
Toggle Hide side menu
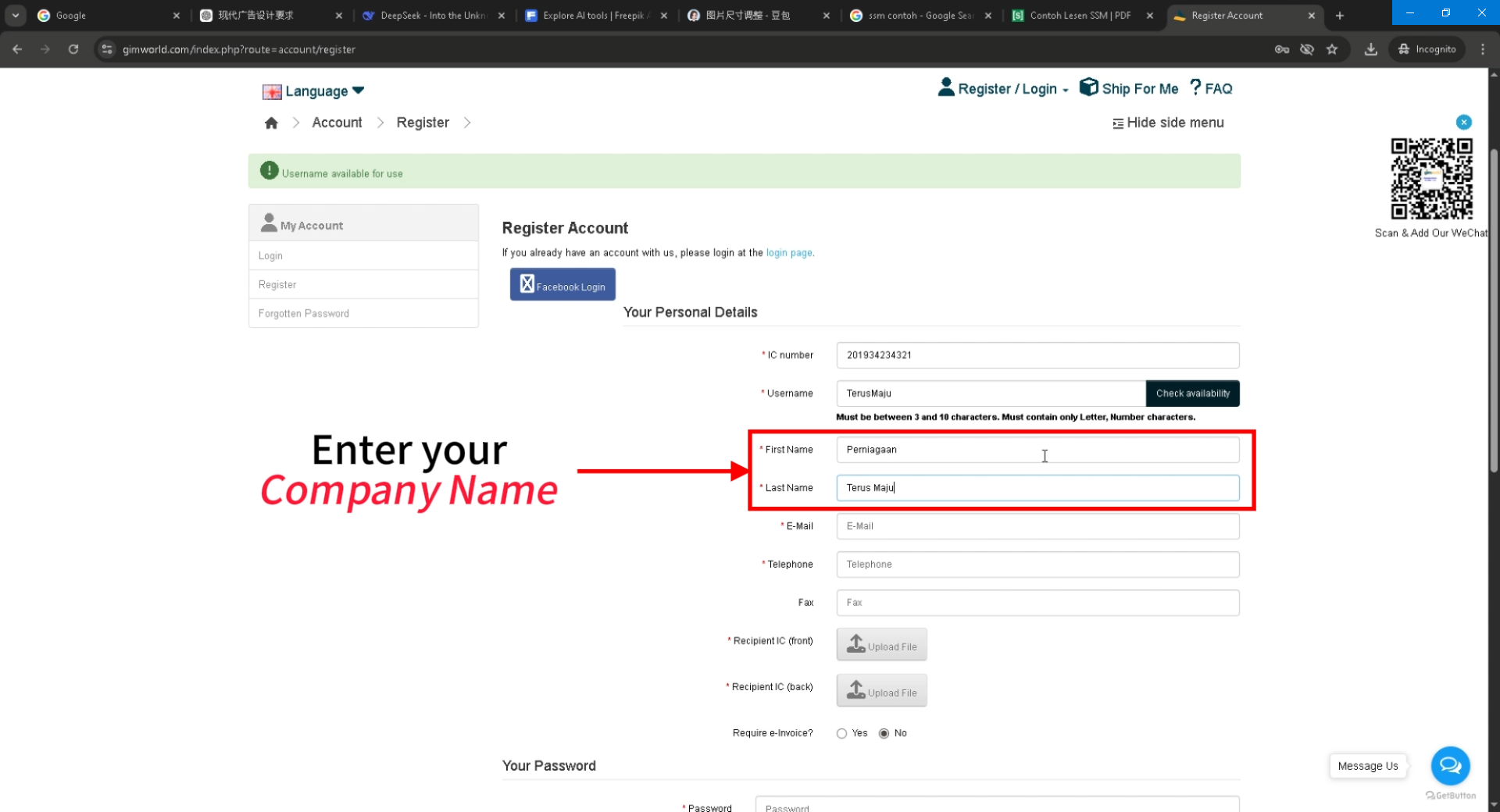1168,123
